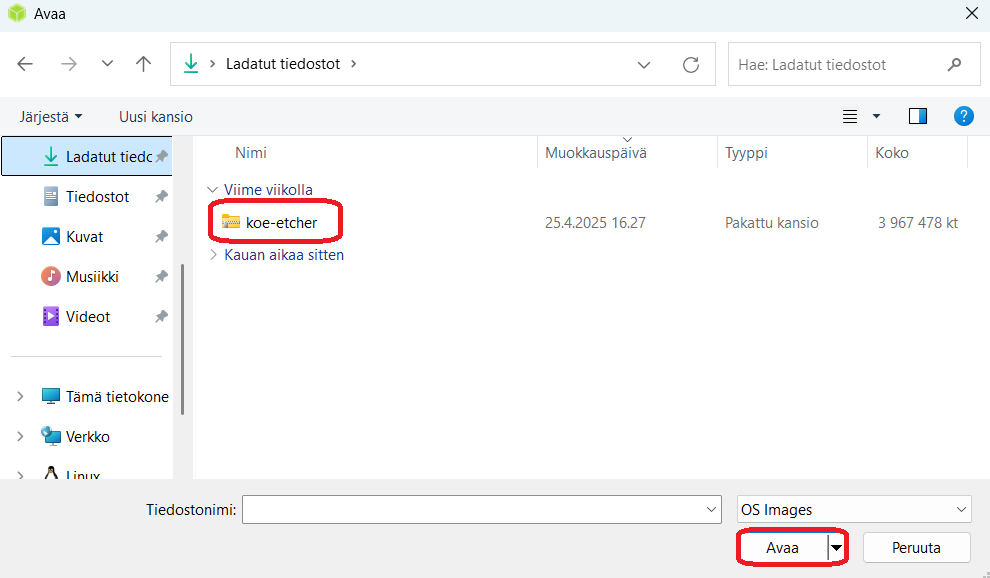The image size is (990, 578).
Task: Open the Musiikki sidebar folder
Action: pyautogui.click(x=92, y=277)
